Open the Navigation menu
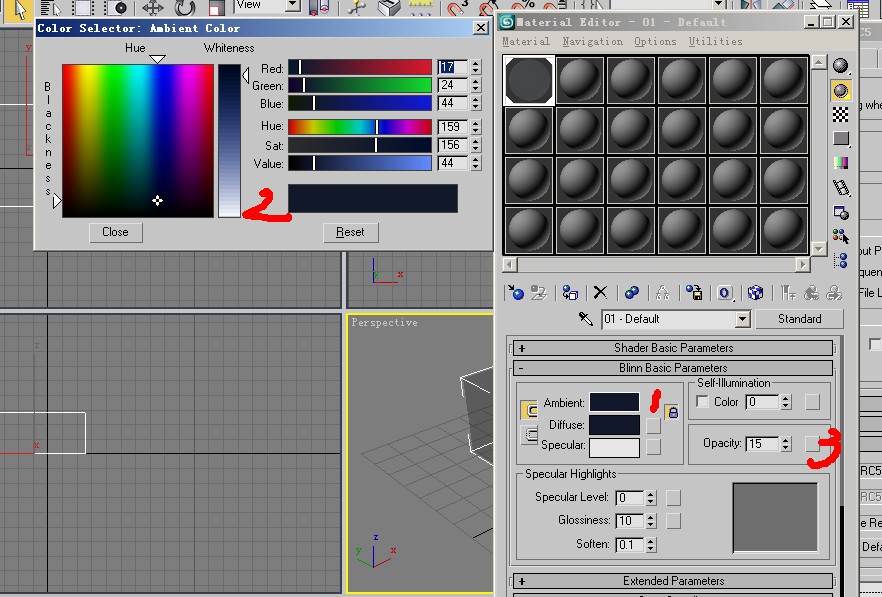Viewport: 882px width, 597px height. (593, 41)
